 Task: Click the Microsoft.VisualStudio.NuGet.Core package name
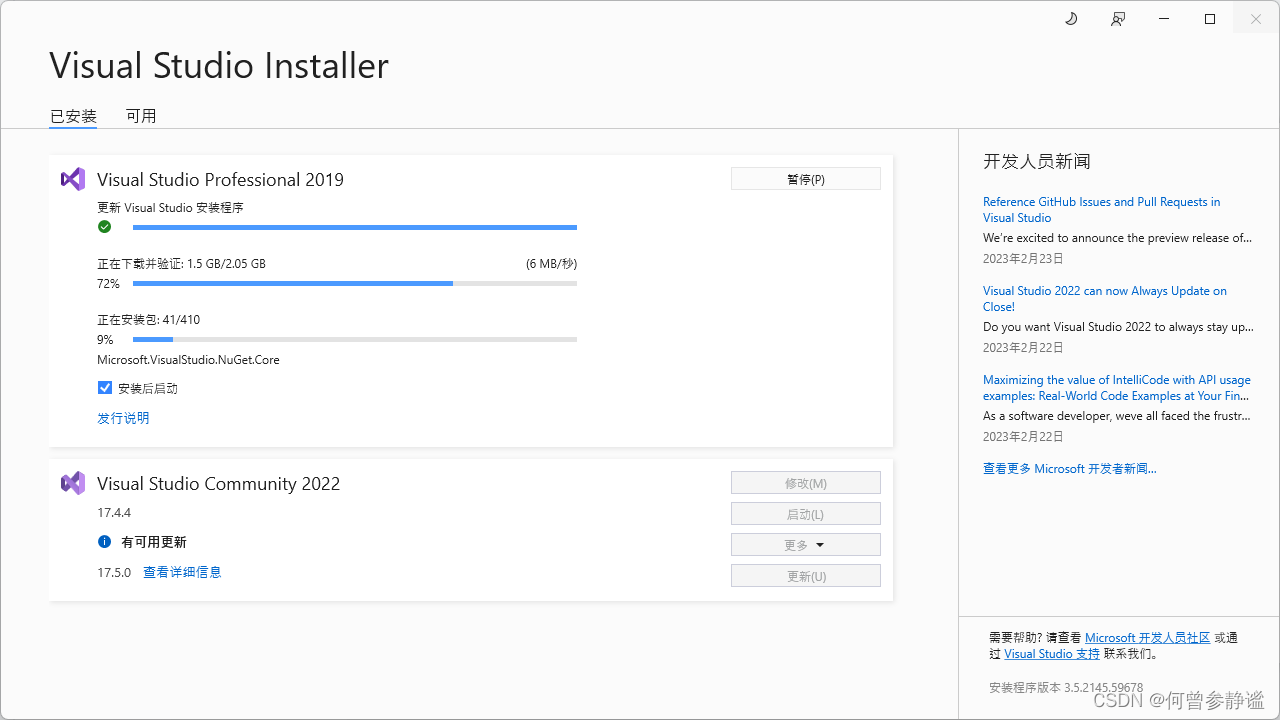click(x=188, y=360)
